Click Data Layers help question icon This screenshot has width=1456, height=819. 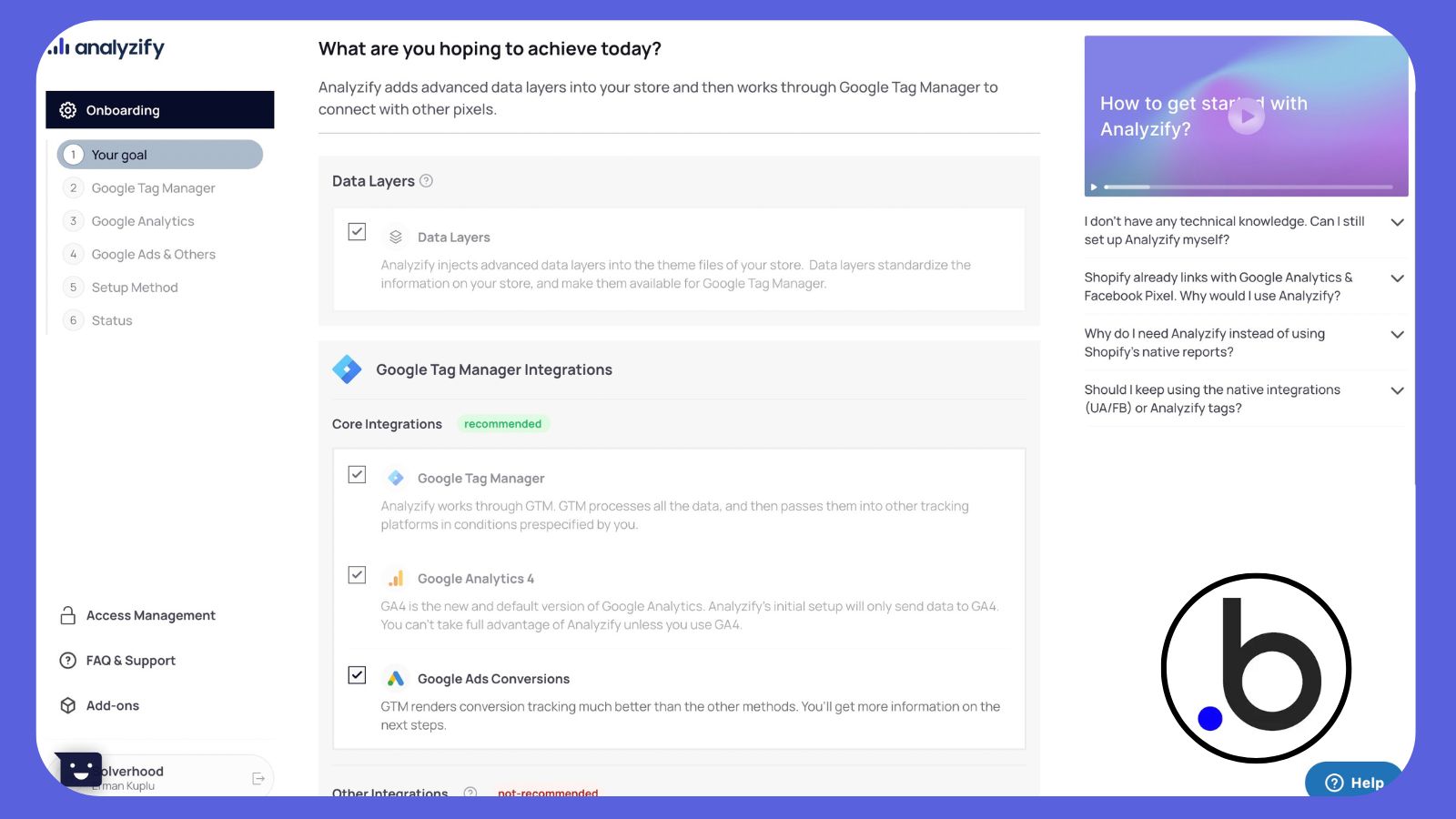click(426, 181)
